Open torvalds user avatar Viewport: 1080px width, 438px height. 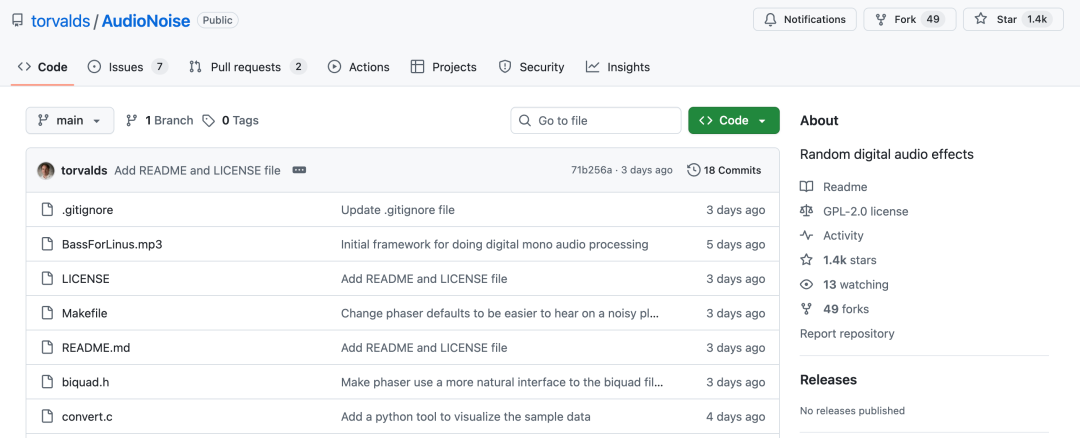(46, 170)
